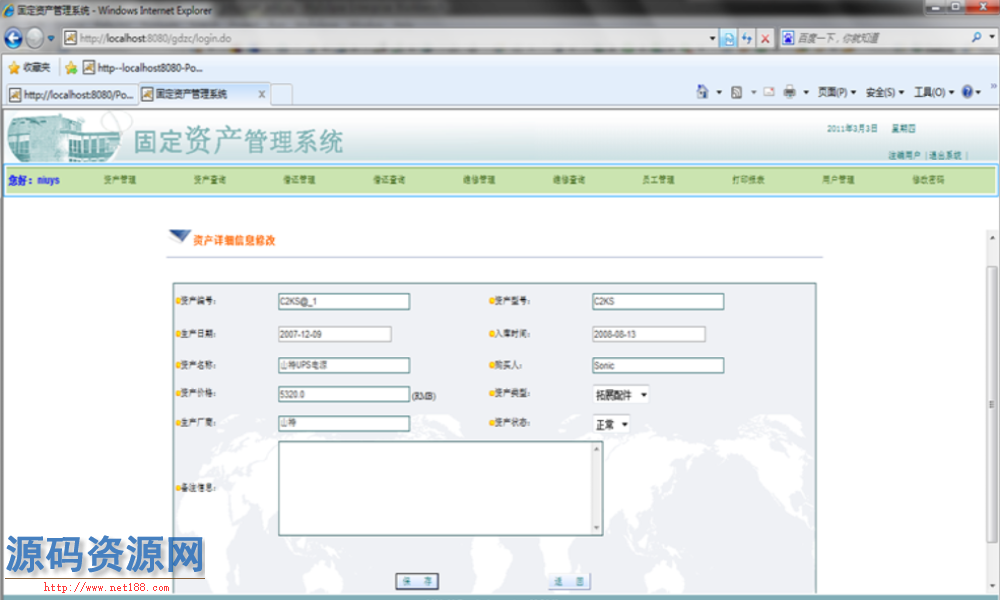
Task: Open the 维修管理 navigation item
Action: coord(479,180)
